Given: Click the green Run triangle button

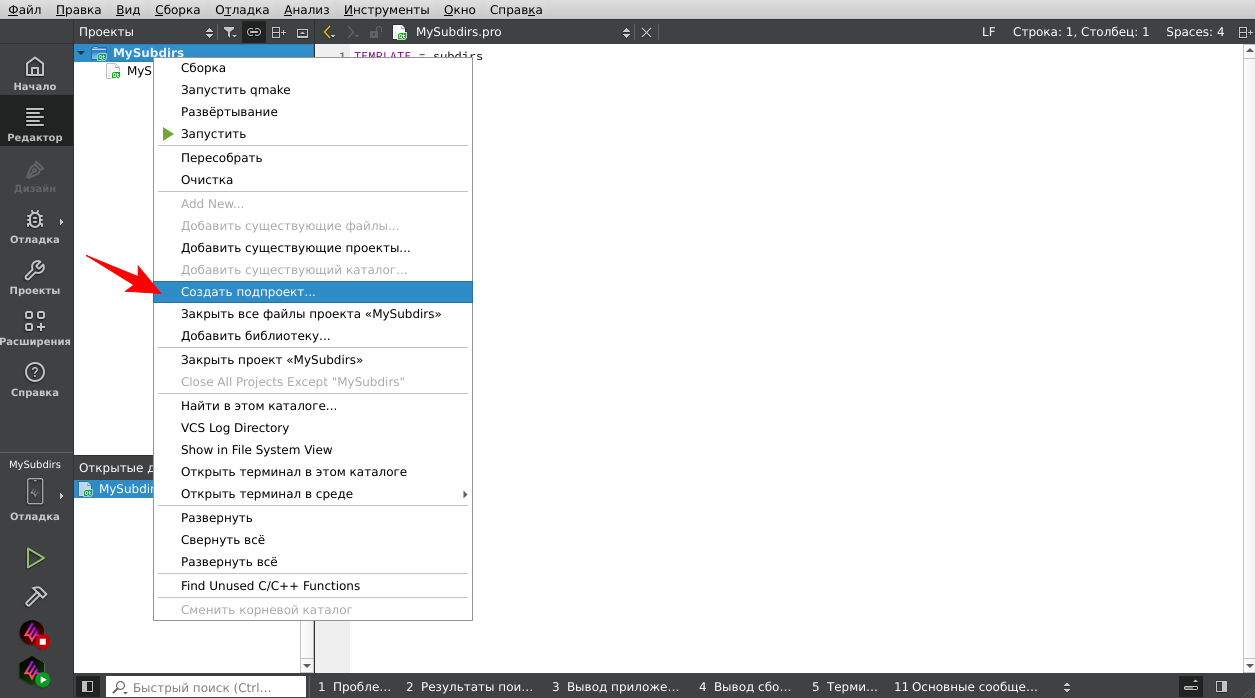Looking at the screenshot, I should (x=35, y=558).
